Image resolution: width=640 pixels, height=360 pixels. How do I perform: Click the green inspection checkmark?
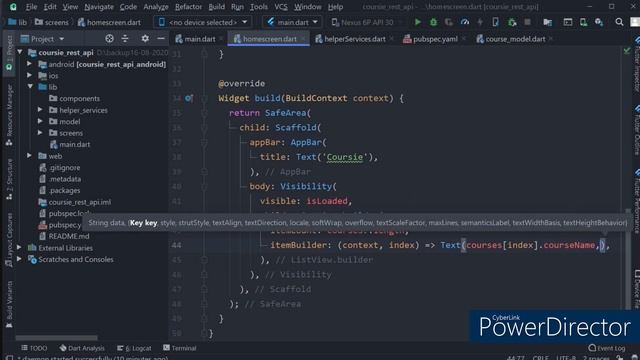[627, 51]
